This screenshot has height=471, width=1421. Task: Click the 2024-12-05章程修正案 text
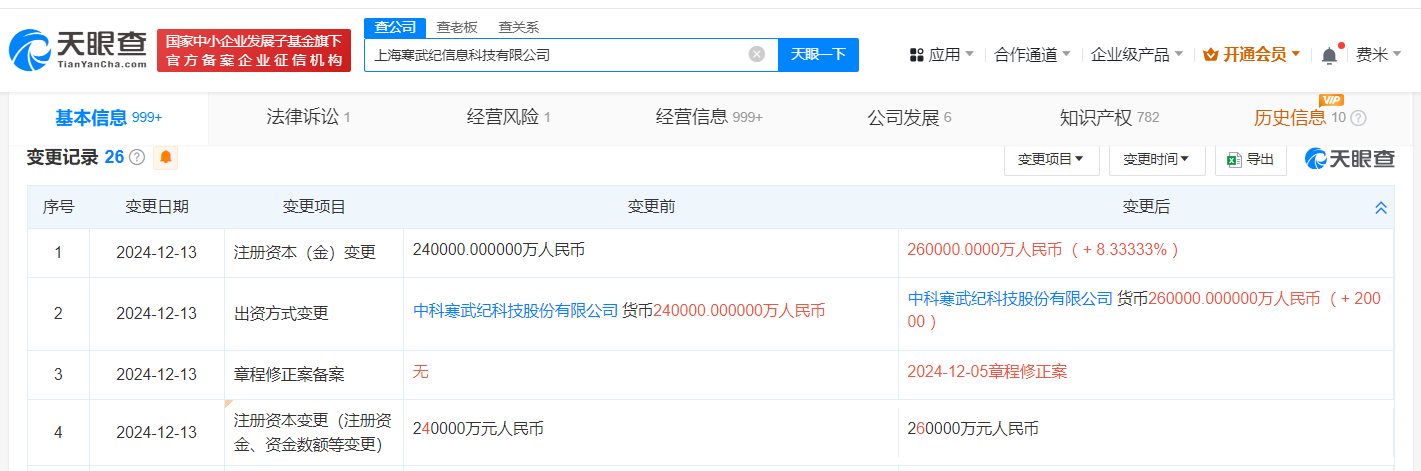[x=987, y=372]
